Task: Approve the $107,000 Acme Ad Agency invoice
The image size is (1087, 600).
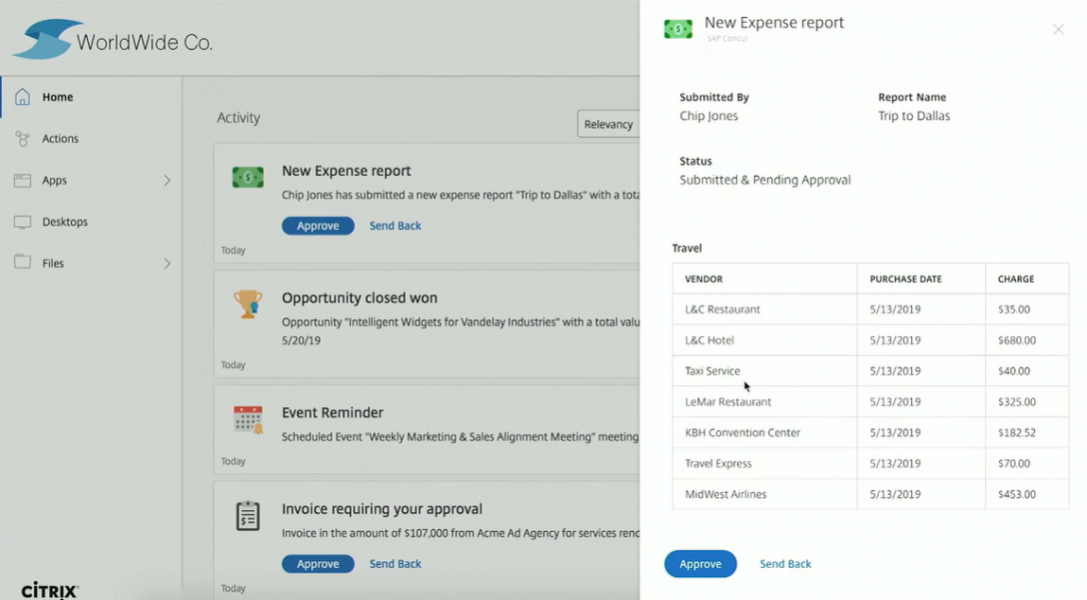Action: pyautogui.click(x=318, y=563)
